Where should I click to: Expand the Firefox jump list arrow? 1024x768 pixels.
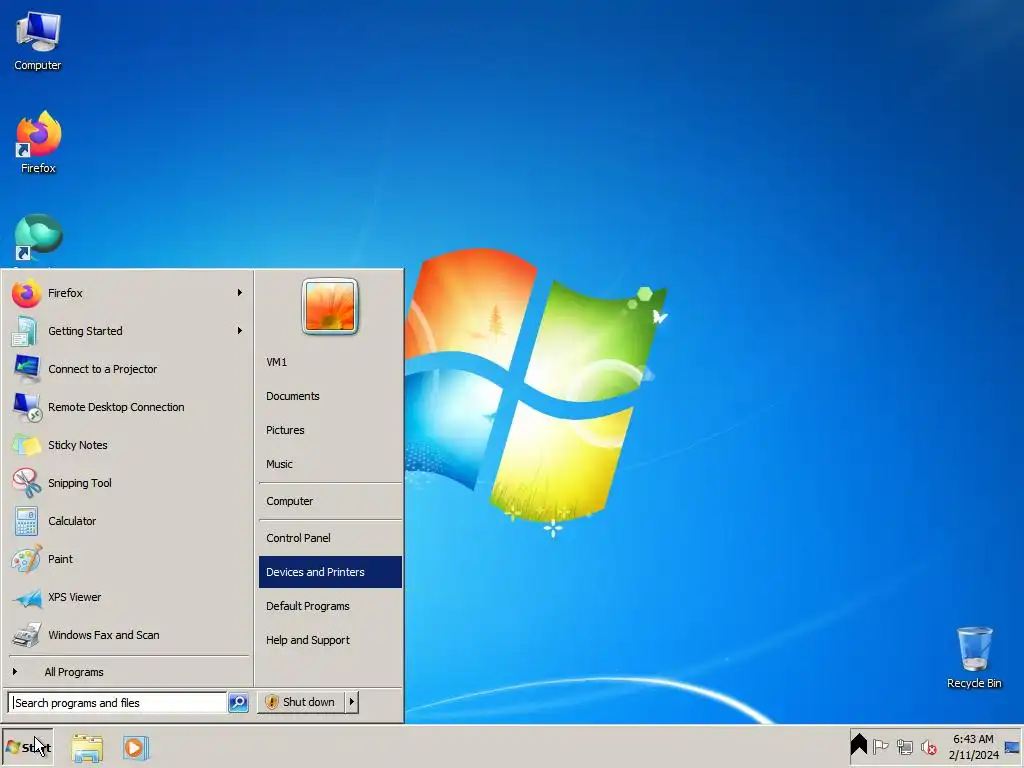tap(240, 293)
